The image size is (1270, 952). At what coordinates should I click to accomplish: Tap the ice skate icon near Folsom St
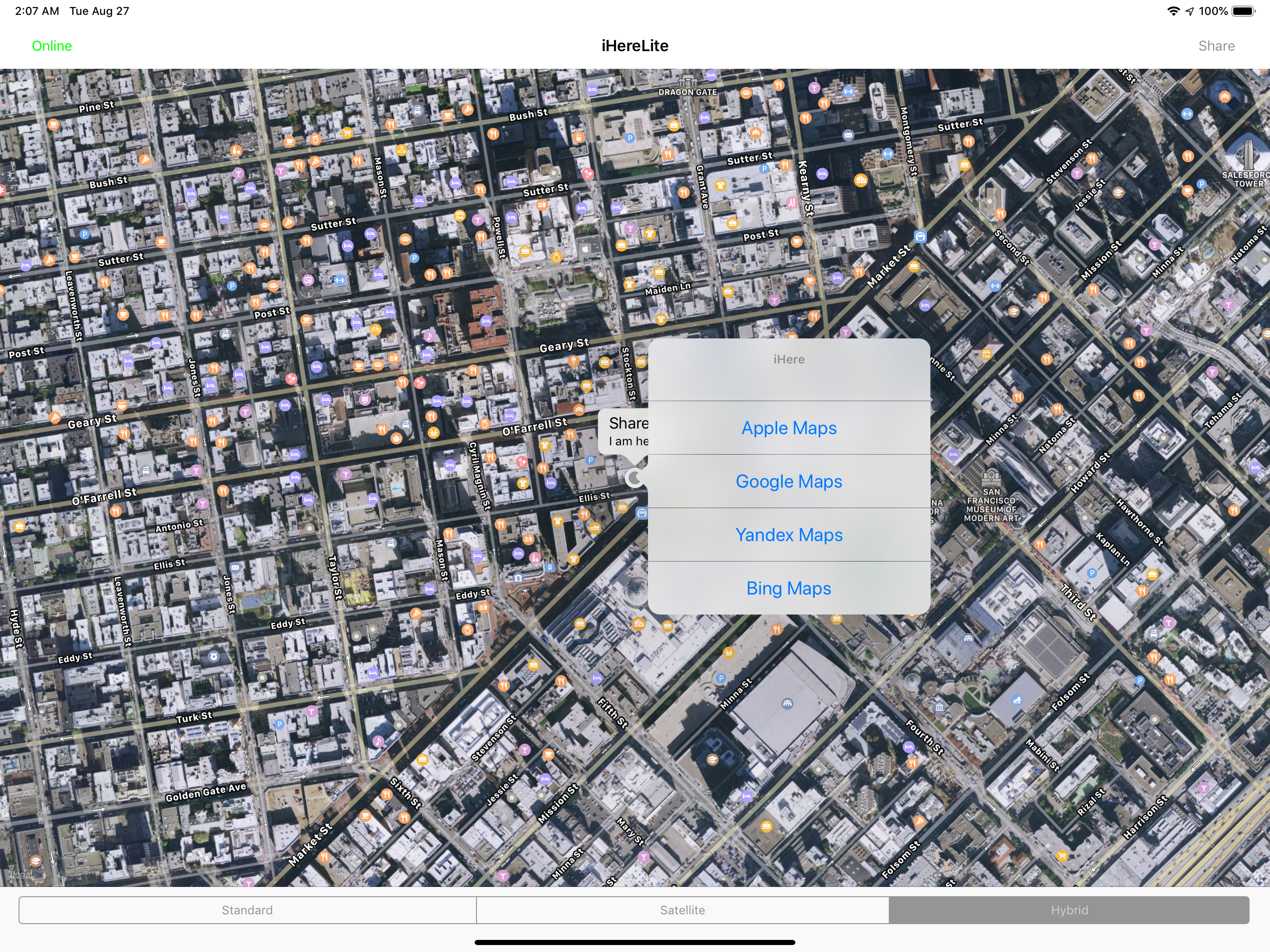point(1017,700)
